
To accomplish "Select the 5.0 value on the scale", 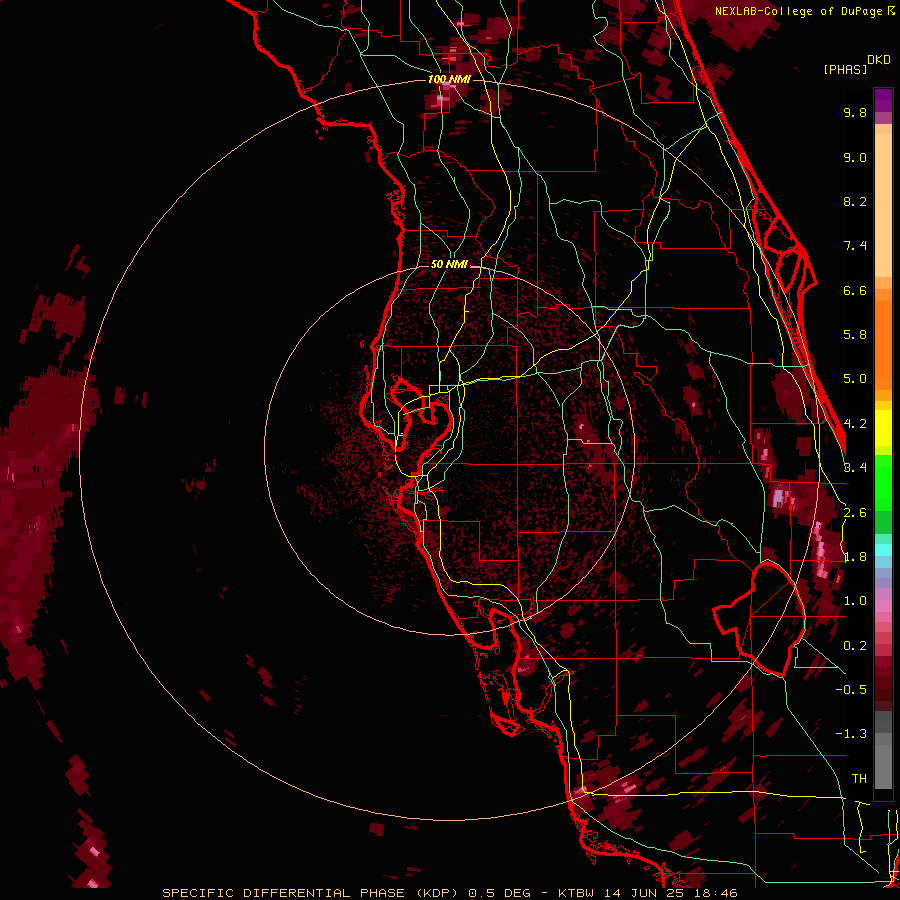I will (855, 379).
